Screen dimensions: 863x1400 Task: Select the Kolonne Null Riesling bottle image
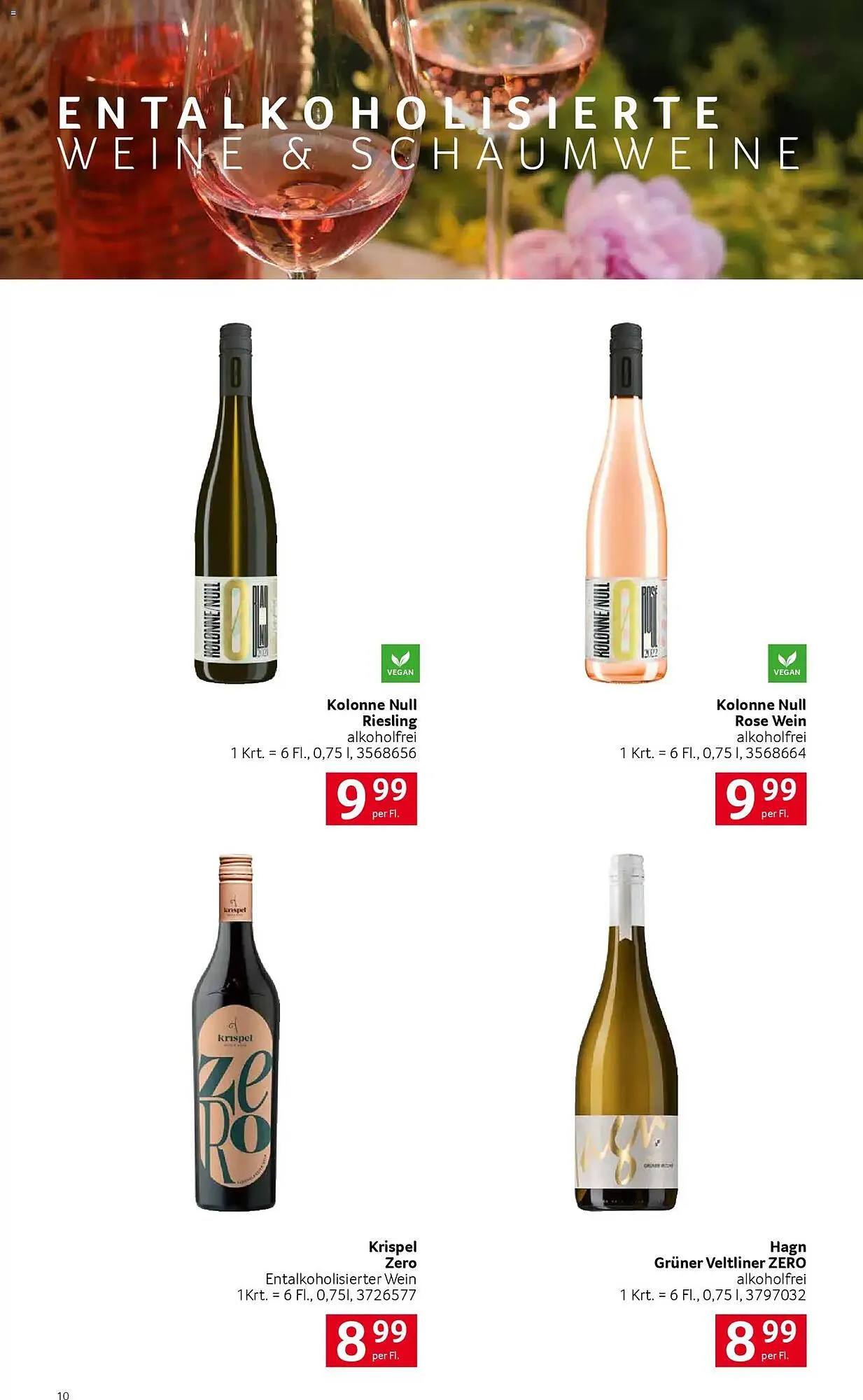pos(236,503)
